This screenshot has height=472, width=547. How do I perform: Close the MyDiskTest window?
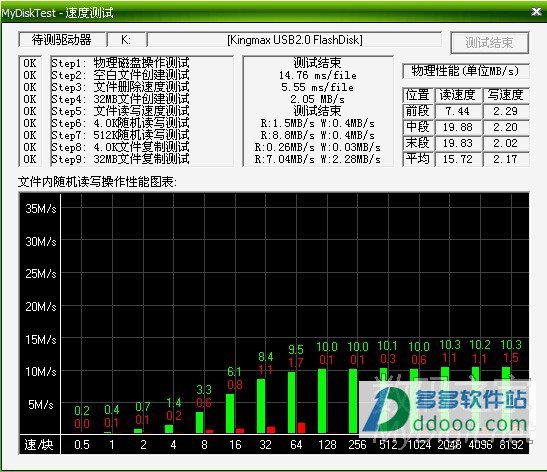click(536, 12)
